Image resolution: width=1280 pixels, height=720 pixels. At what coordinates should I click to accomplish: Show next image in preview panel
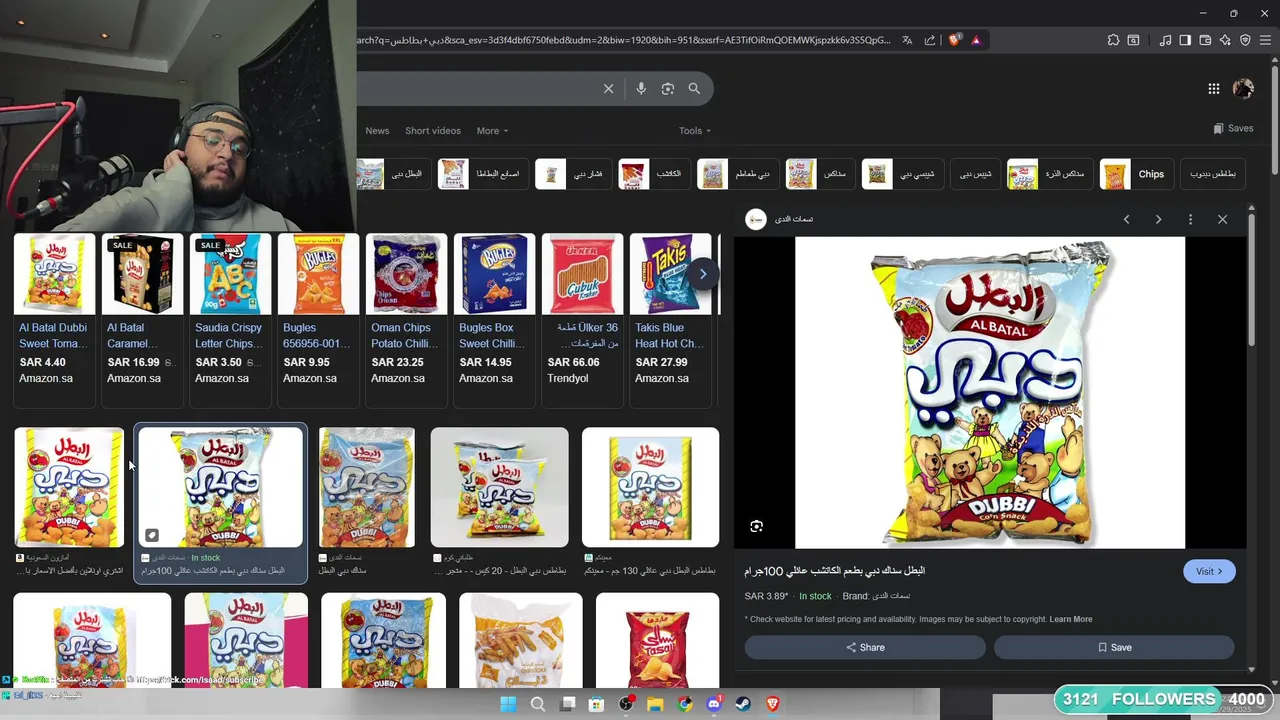tap(1158, 219)
